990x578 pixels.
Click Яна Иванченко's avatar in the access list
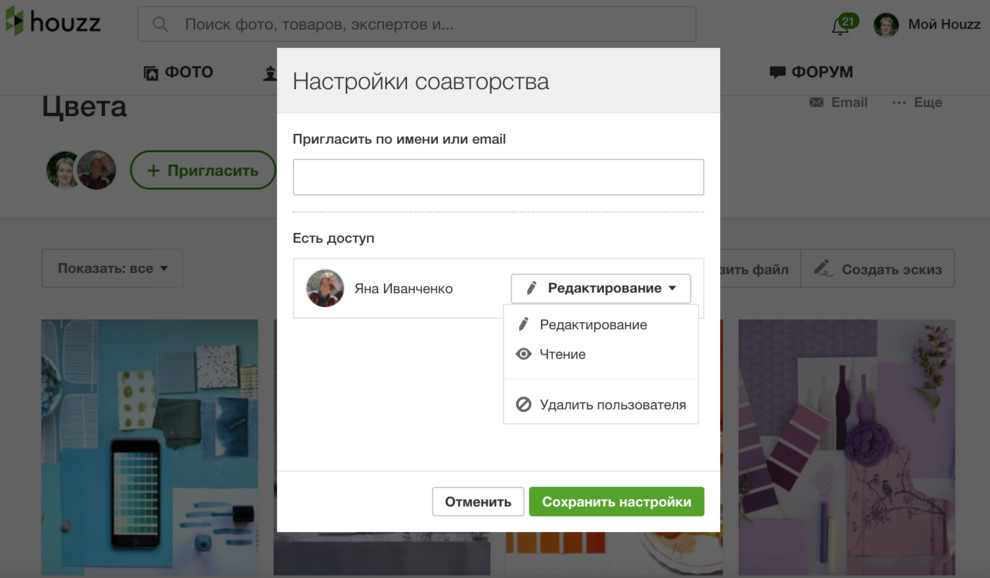pos(324,288)
